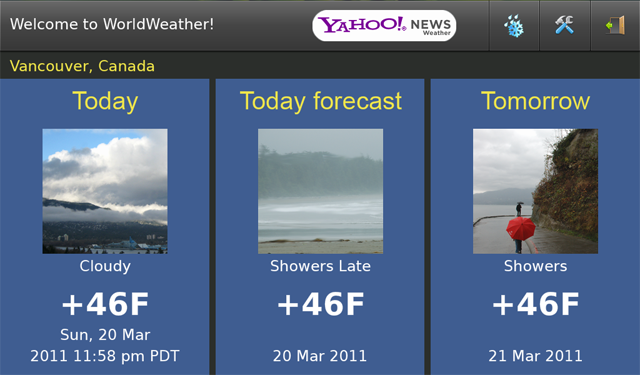This screenshot has width=640, height=375.
Task: Click the Today forecast panel heading
Action: click(x=320, y=101)
